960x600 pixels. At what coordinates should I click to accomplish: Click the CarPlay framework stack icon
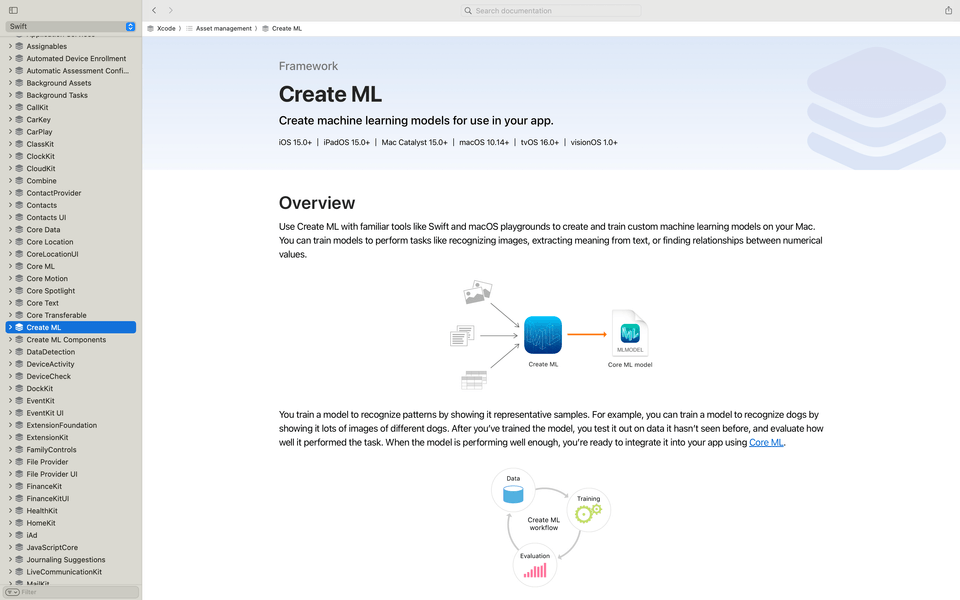(20, 132)
